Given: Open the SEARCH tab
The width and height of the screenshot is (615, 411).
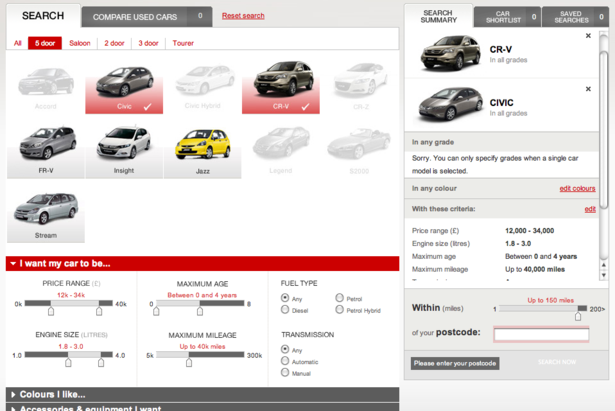Looking at the screenshot, I should (x=43, y=16).
